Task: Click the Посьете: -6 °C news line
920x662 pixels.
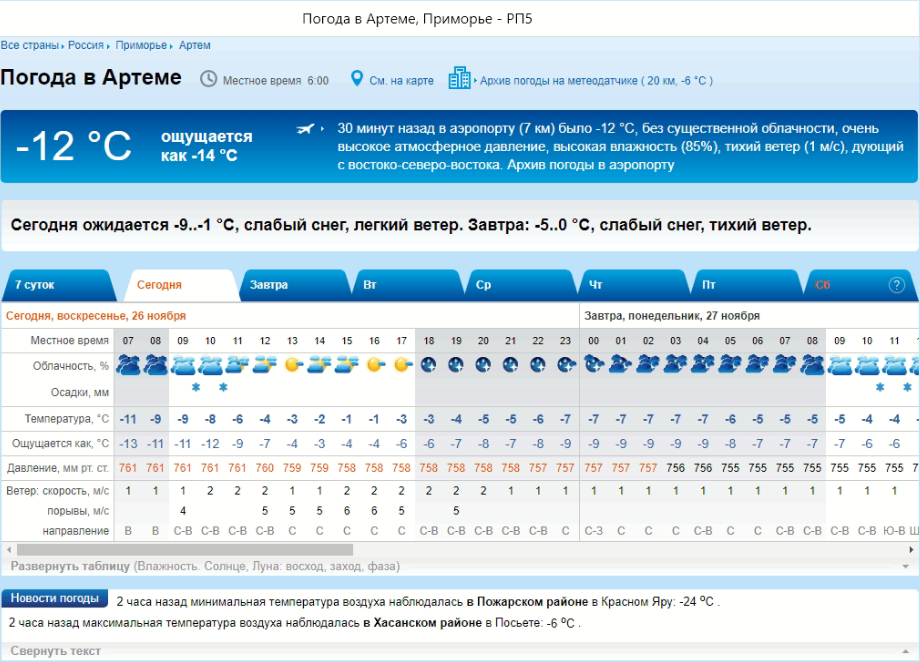Action: pyautogui.click(x=295, y=623)
